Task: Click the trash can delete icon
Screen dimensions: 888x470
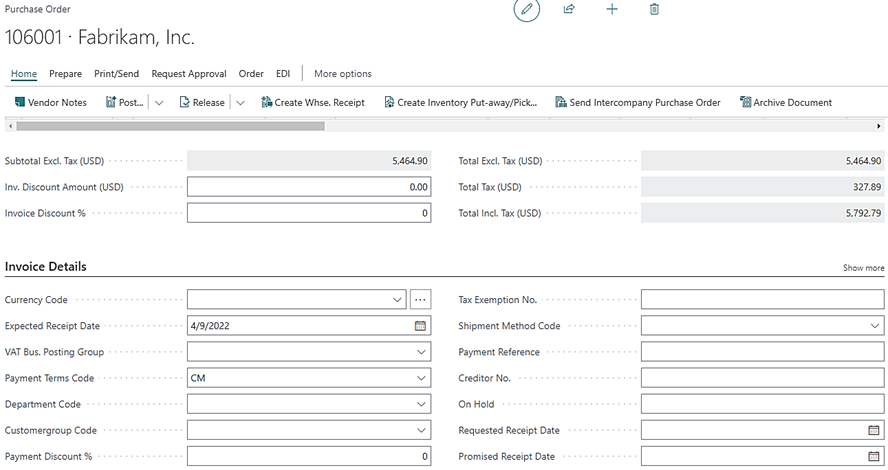Action: point(654,9)
